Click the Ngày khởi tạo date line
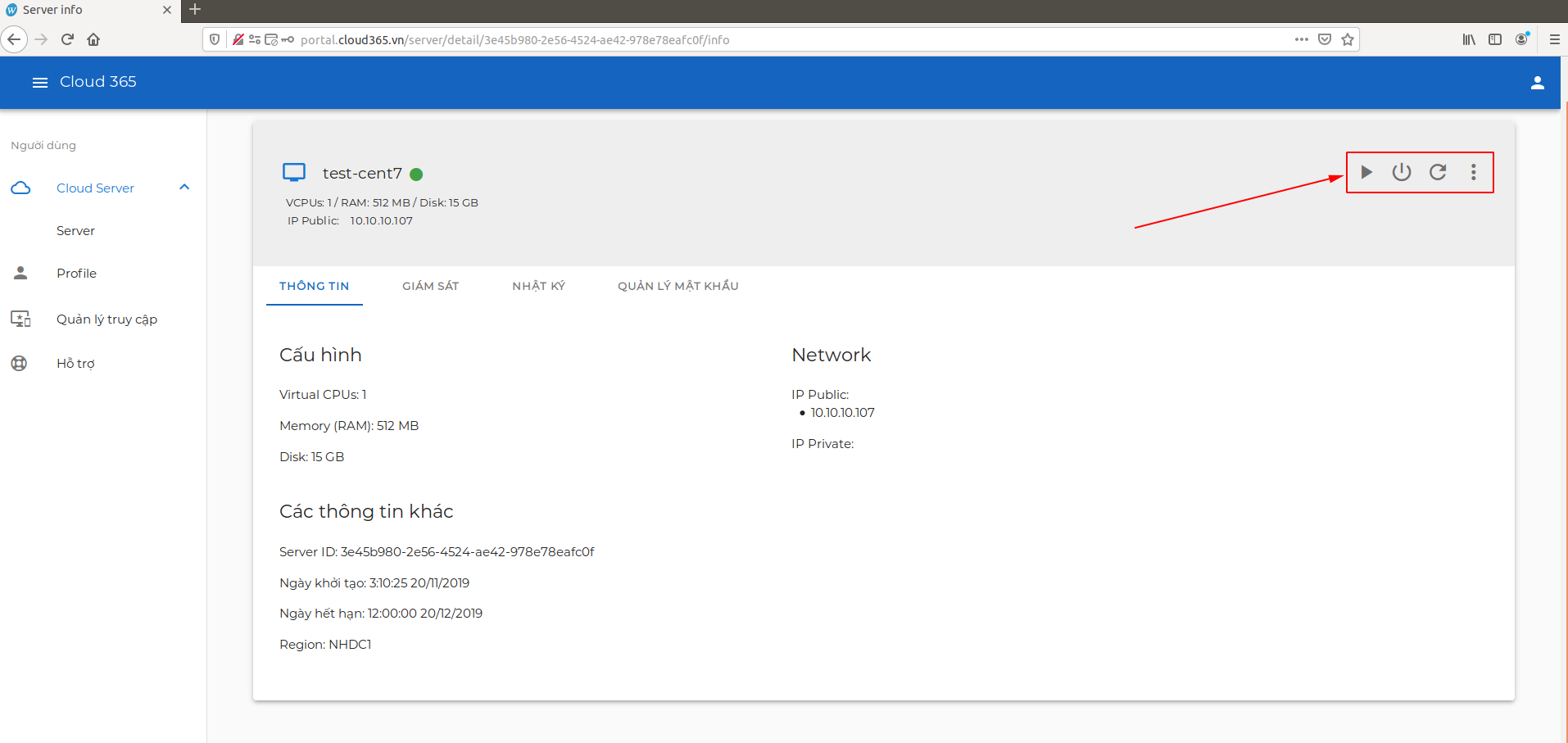 (x=374, y=583)
